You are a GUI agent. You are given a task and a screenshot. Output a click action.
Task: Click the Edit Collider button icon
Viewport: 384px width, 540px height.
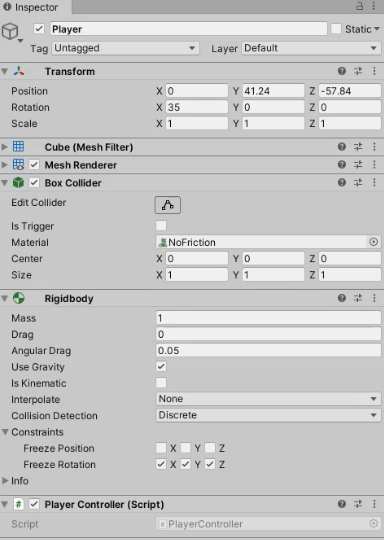168,205
